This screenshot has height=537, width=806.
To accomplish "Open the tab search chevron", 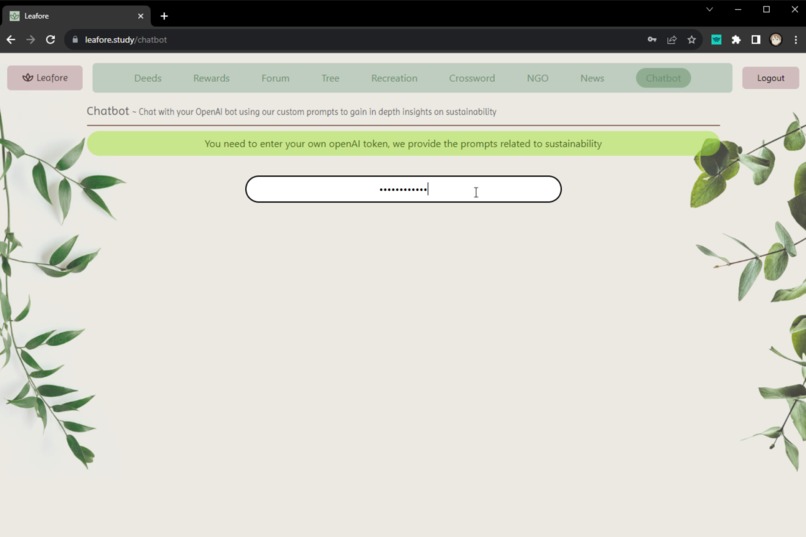I will pos(709,9).
